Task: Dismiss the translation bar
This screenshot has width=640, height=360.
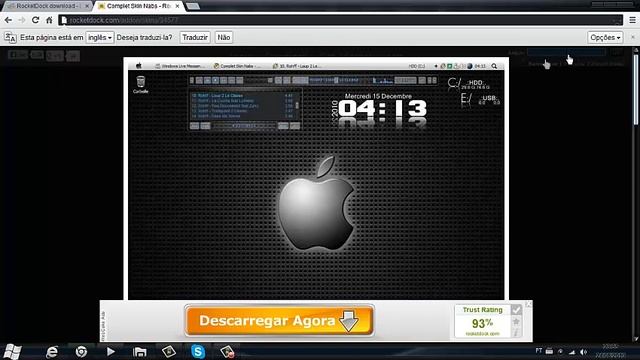Action: click(x=633, y=37)
